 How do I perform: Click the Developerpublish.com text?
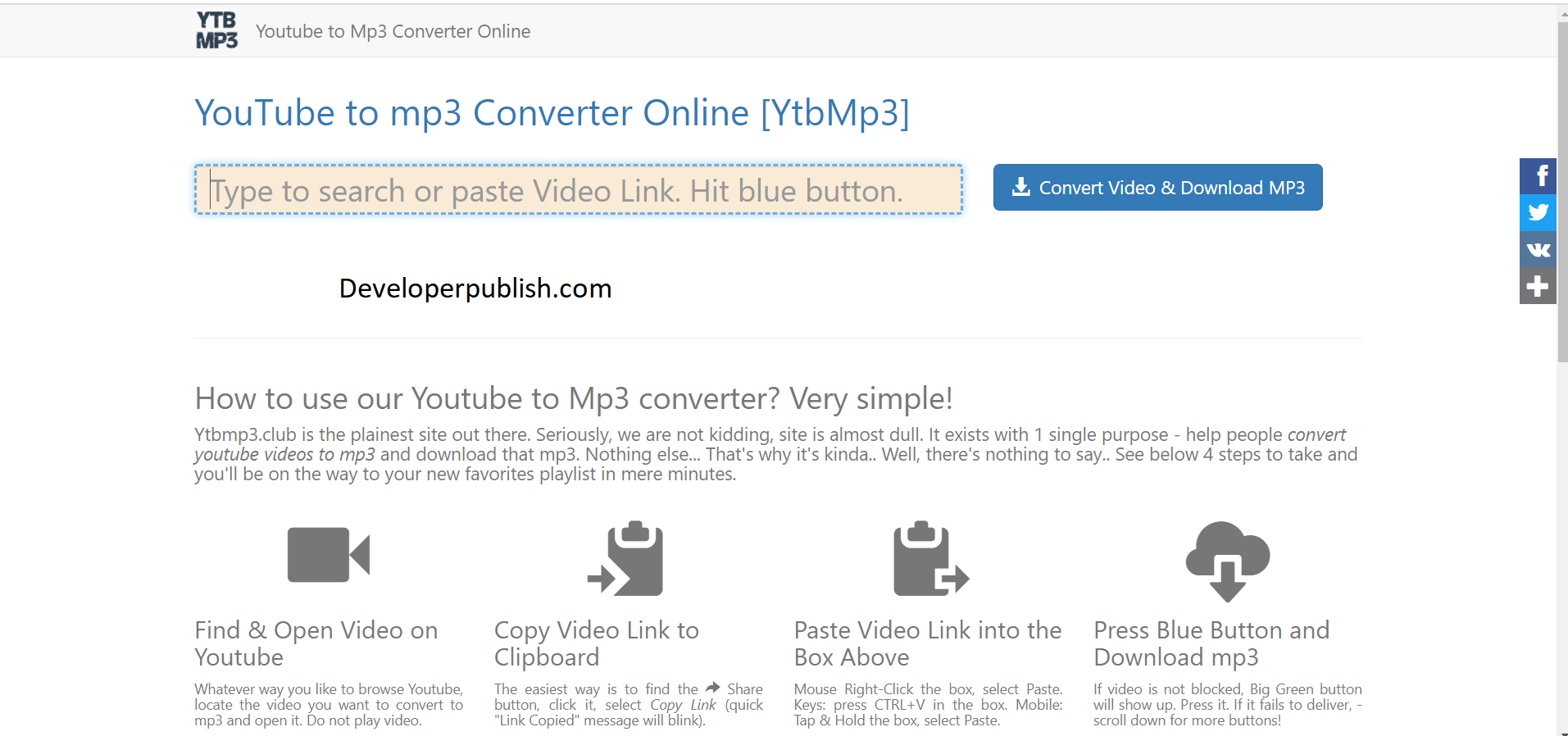(475, 288)
